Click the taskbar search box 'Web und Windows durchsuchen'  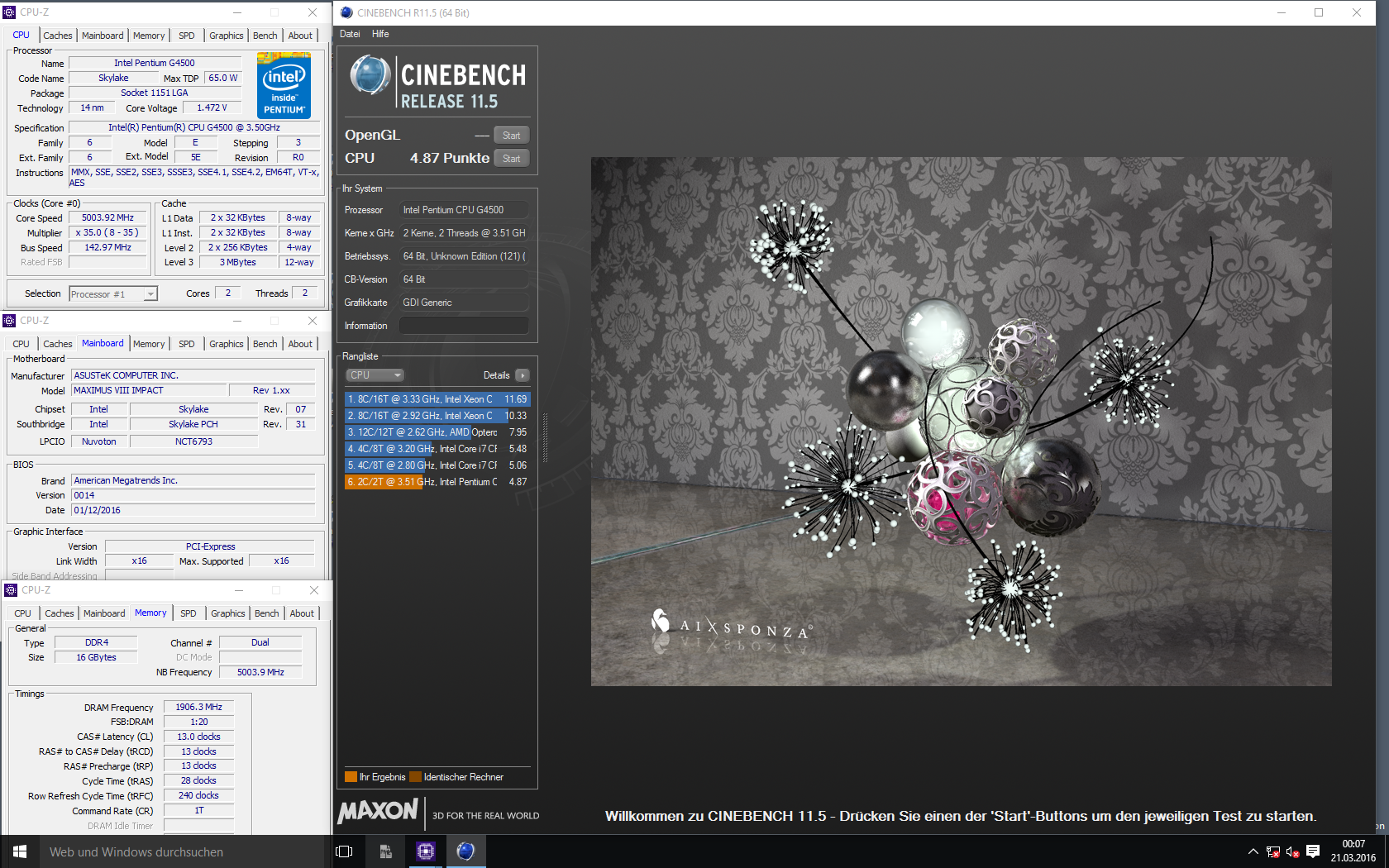click(x=182, y=851)
